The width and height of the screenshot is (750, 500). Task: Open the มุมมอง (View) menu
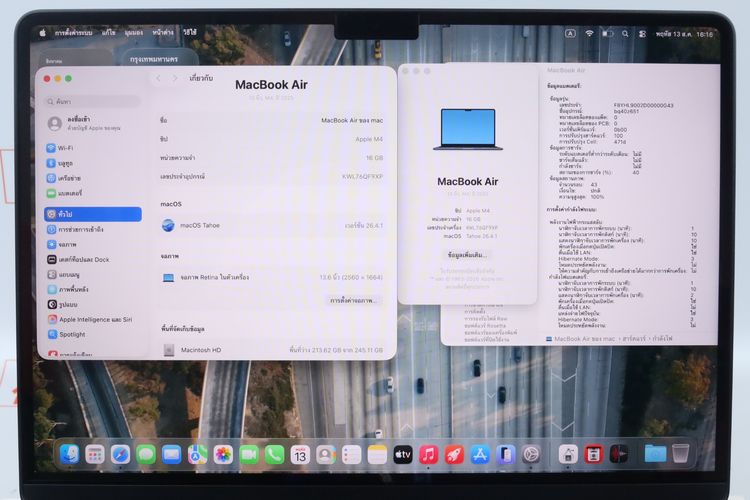click(134, 33)
